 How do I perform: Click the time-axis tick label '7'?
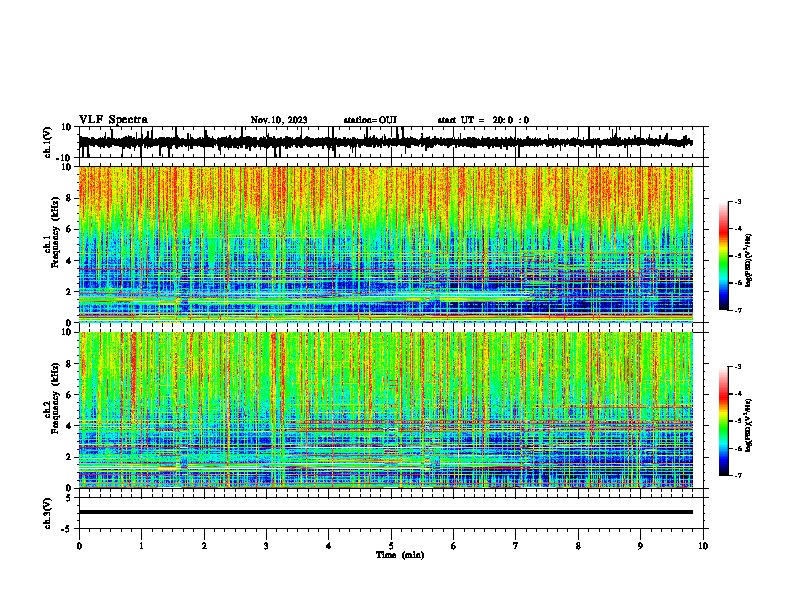click(x=516, y=546)
